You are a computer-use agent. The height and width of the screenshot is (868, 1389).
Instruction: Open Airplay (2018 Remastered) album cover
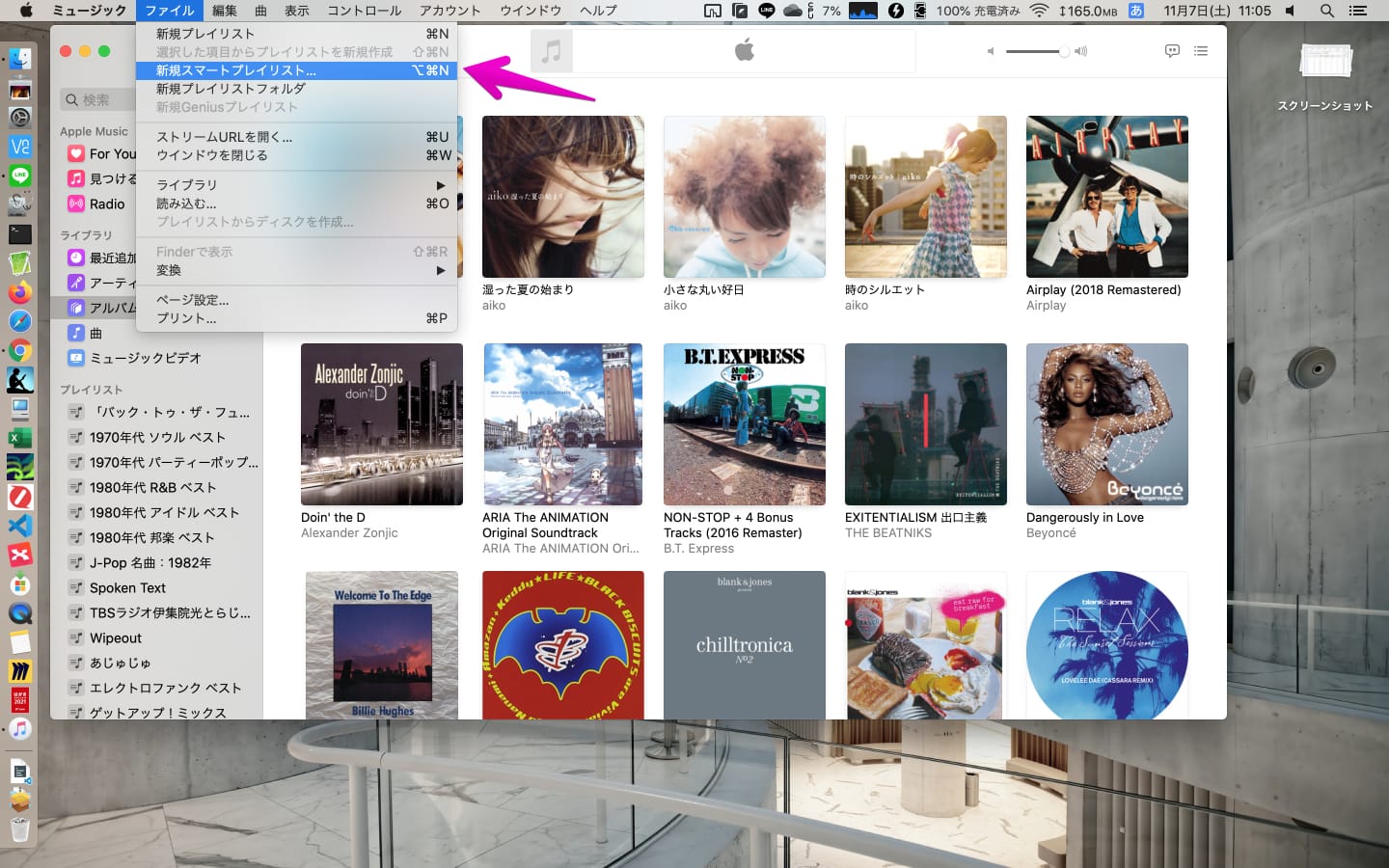(1107, 197)
